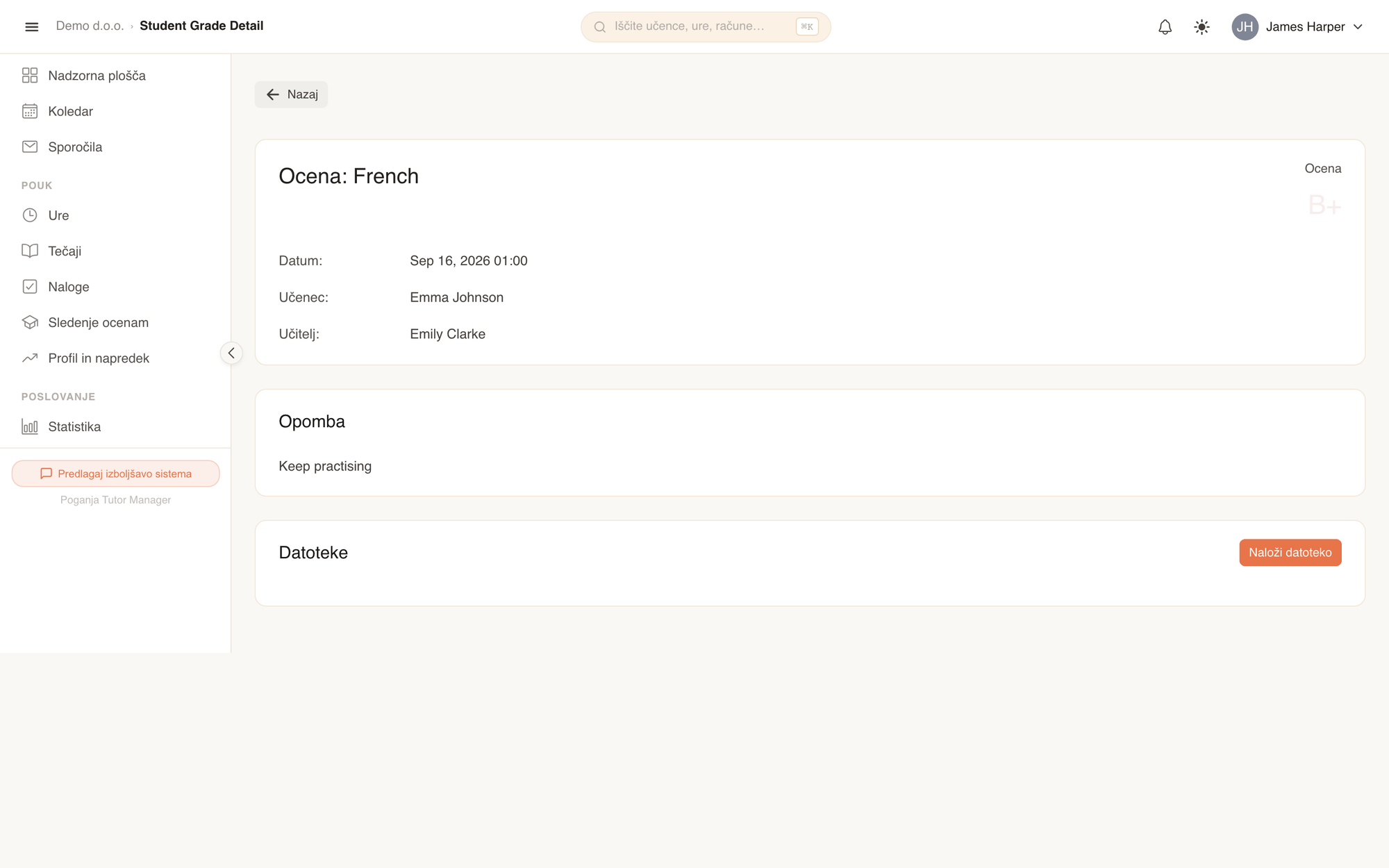Viewport: 1389px width, 868px height.
Task: Click the Sledenje ocenam graduation cap icon
Action: (x=30, y=322)
